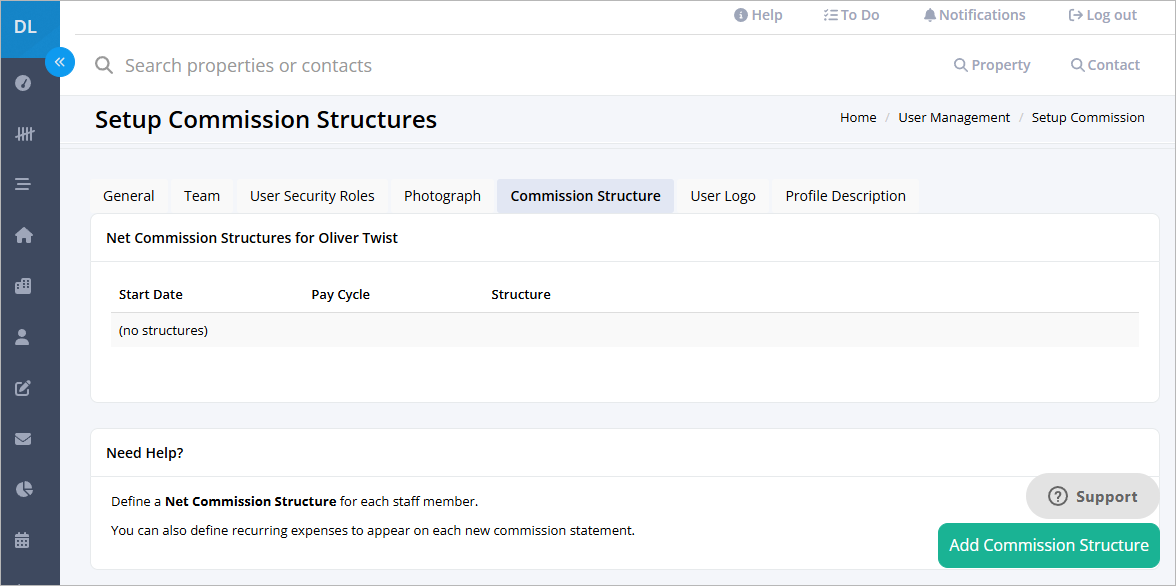Open the envelope mail sidebar icon

coord(23,439)
